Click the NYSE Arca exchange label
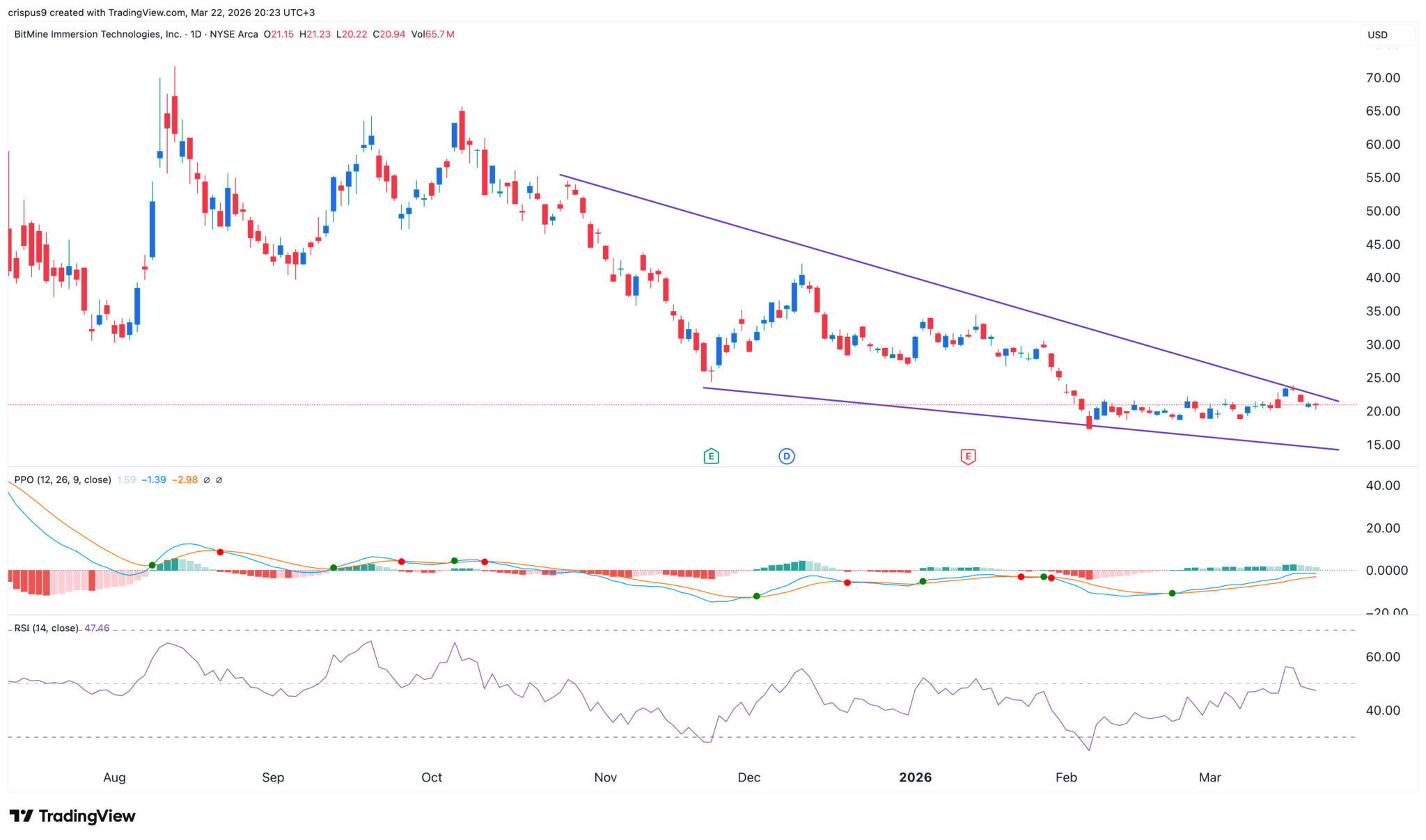The height and width of the screenshot is (840, 1426). pyautogui.click(x=233, y=34)
